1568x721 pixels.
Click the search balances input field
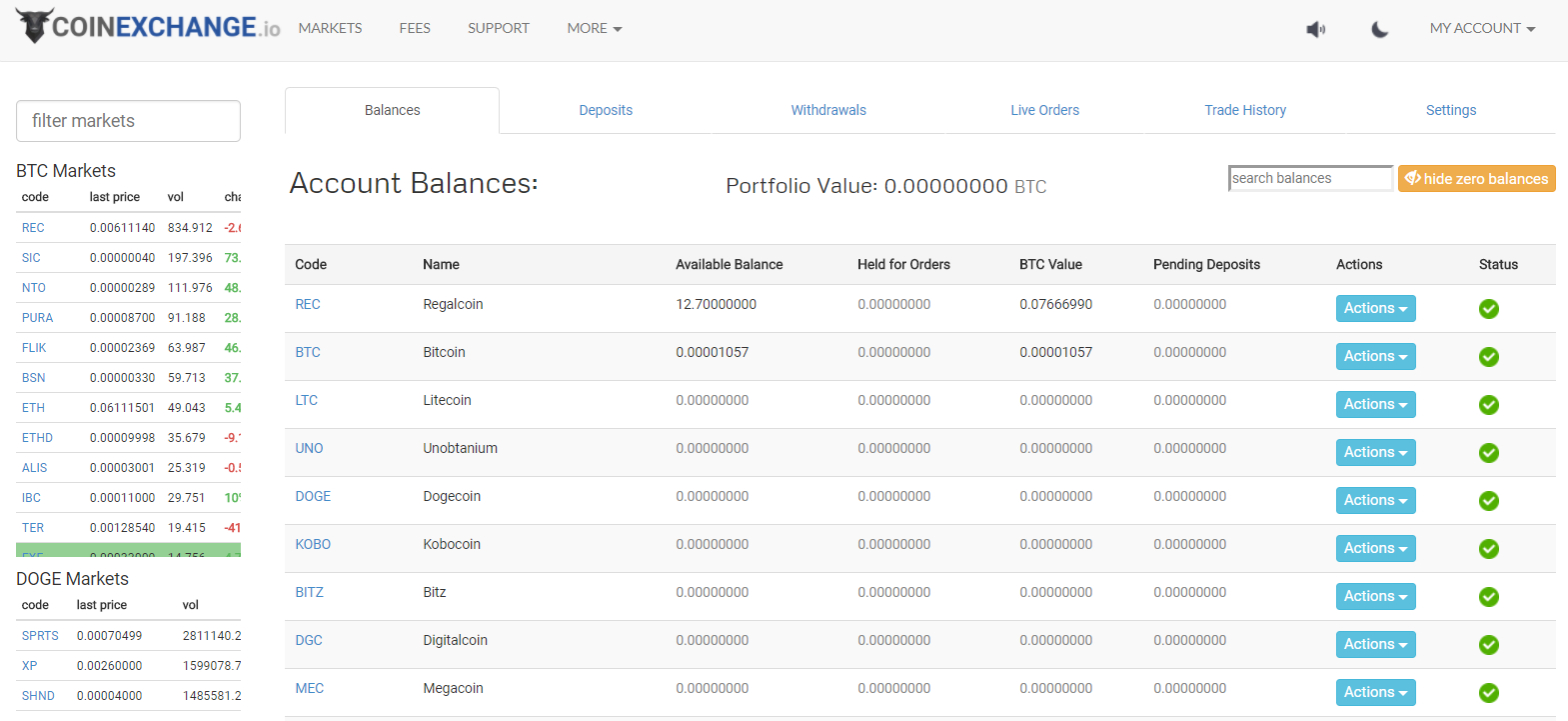click(1309, 178)
